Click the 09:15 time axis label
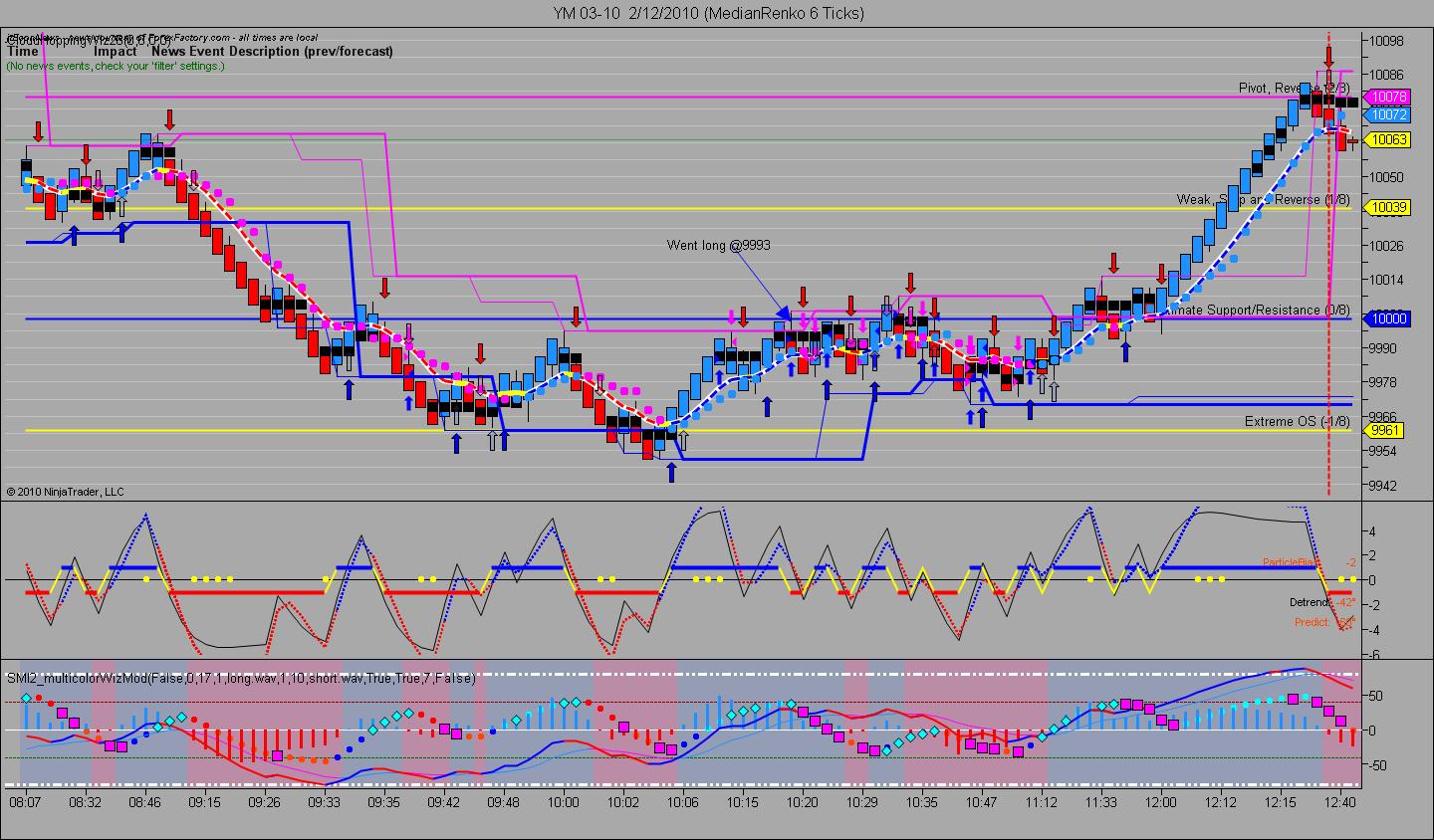Image resolution: width=1434 pixels, height=840 pixels. (205, 801)
